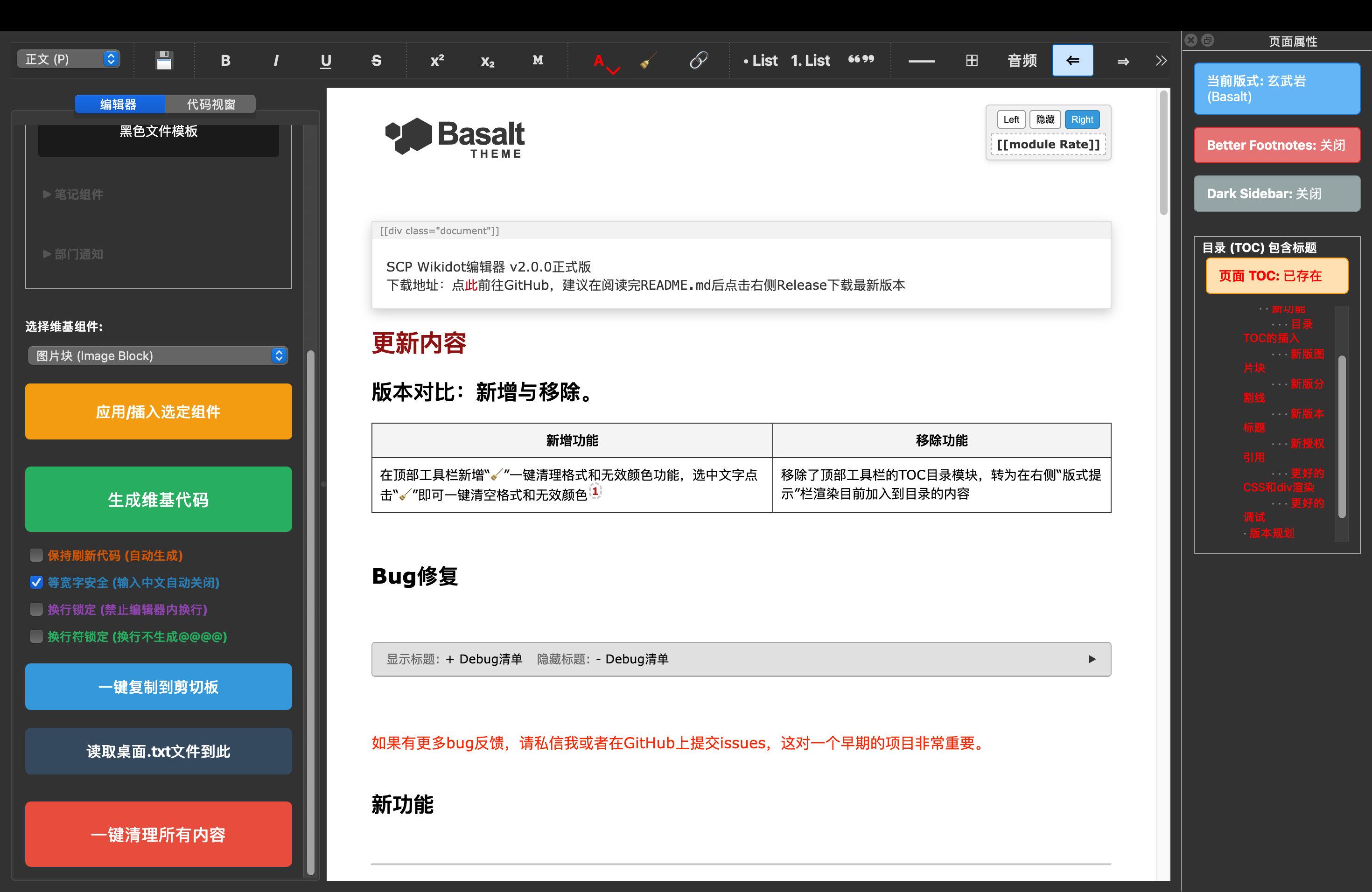Select the broom icon to clean formatting
Screen dimensions: 1372x892
coord(648,60)
